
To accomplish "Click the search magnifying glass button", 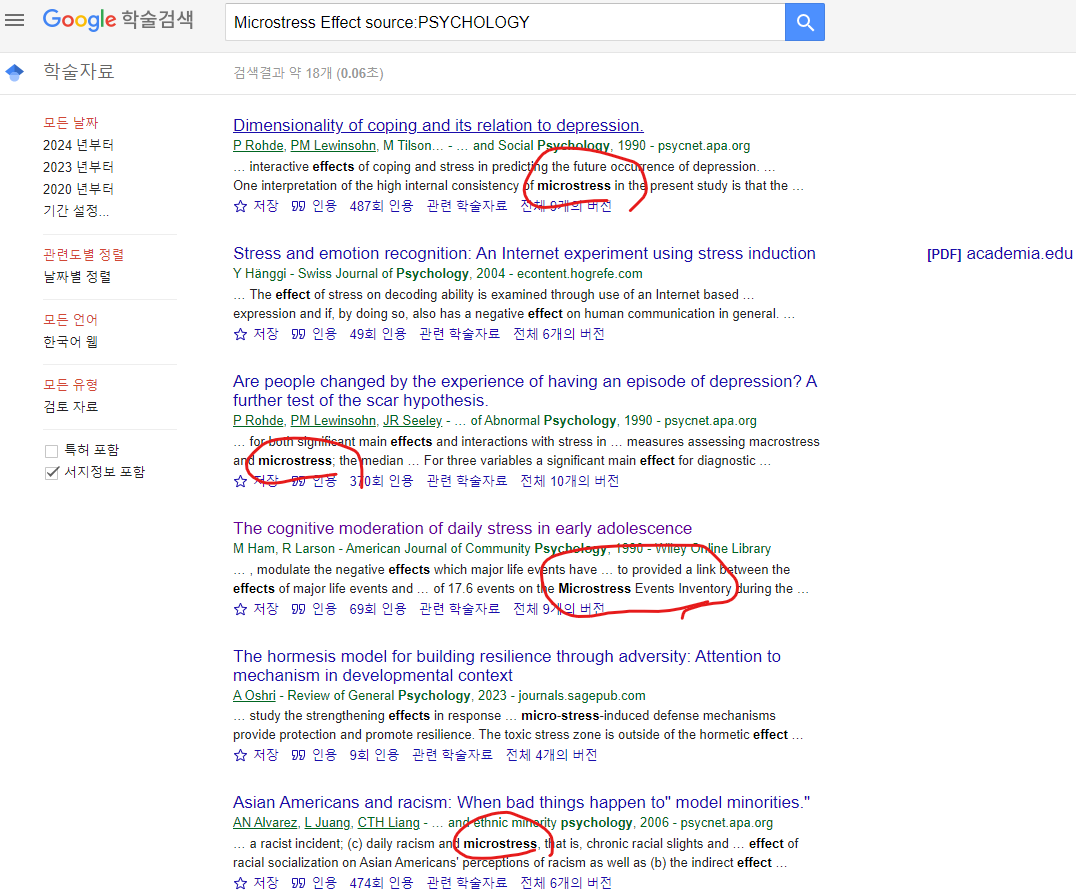I will pyautogui.click(x=804, y=21).
